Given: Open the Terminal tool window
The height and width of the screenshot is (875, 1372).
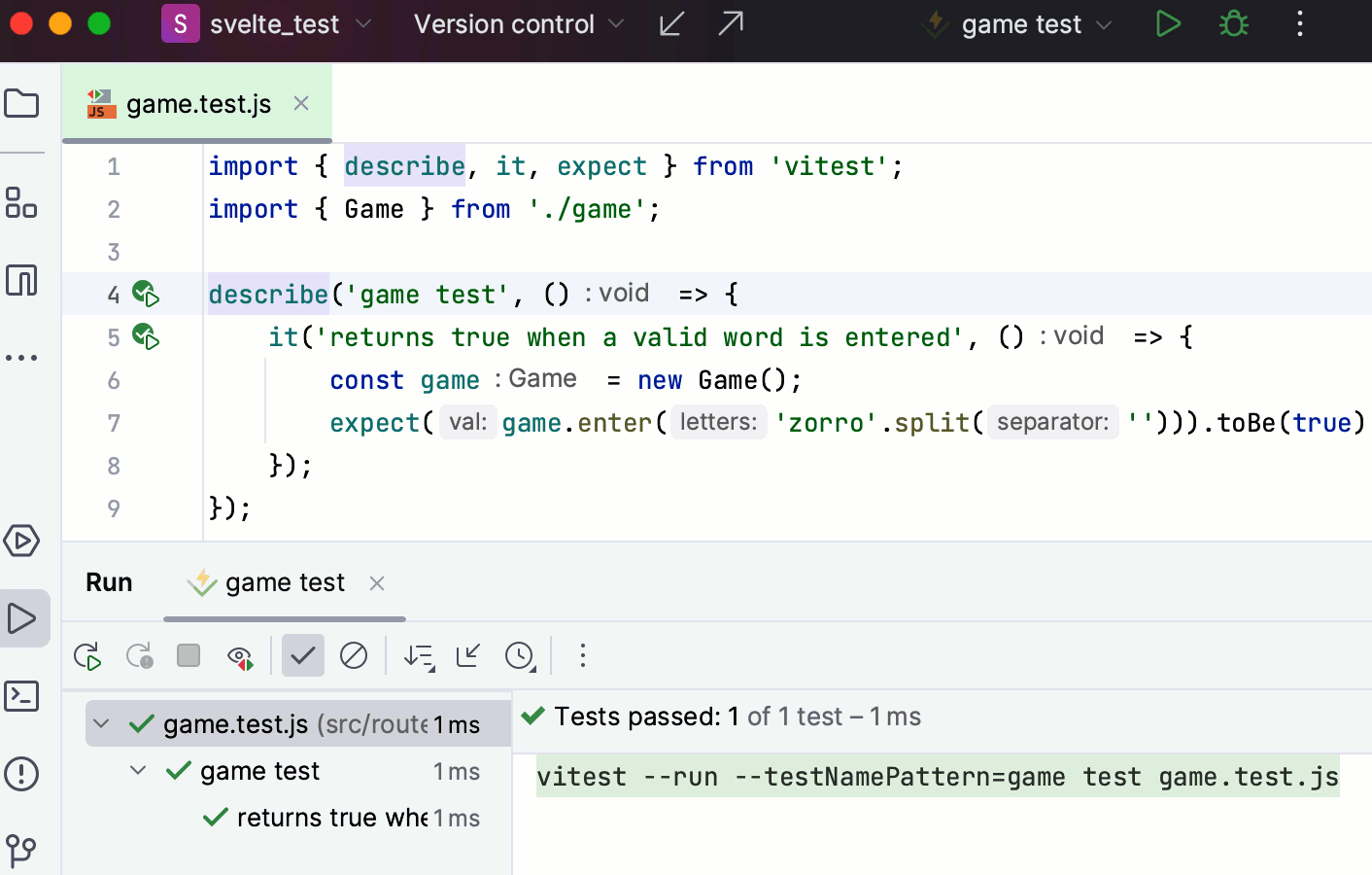Looking at the screenshot, I should (21, 696).
